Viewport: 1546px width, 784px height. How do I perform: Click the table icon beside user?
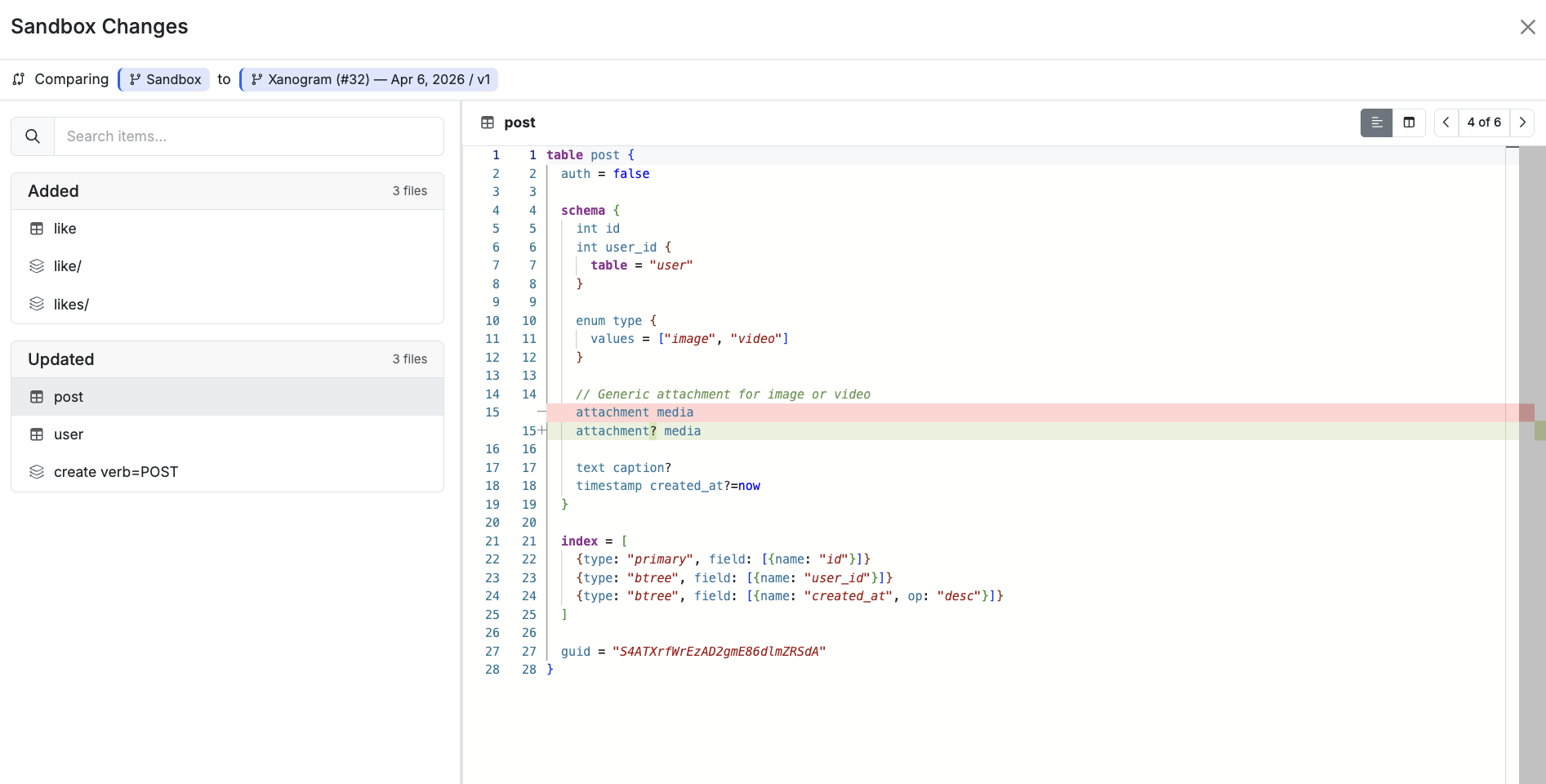[x=37, y=434]
